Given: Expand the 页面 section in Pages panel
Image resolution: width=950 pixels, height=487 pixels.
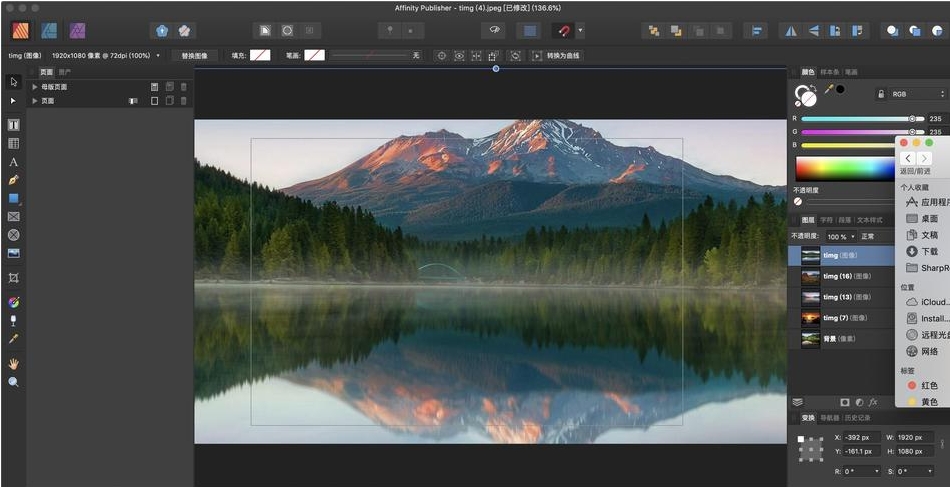Looking at the screenshot, I should tap(35, 101).
